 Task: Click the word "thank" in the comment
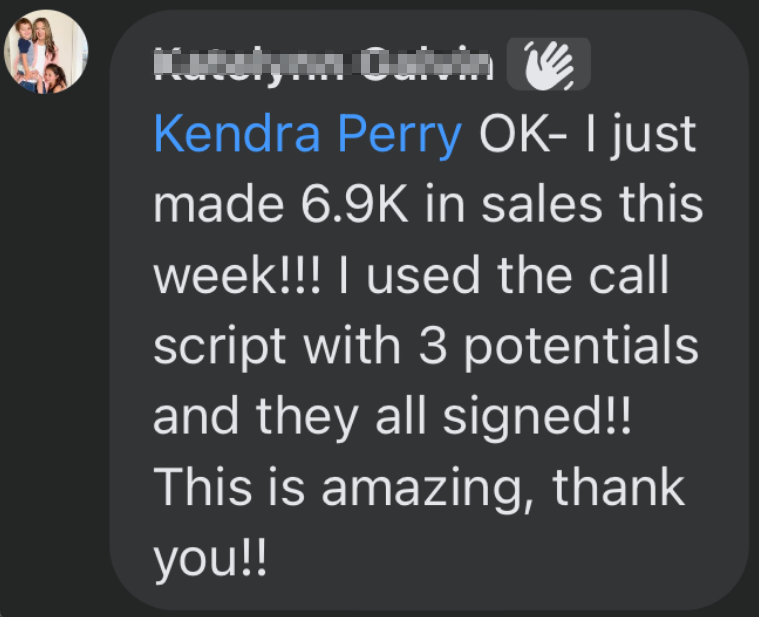618,487
